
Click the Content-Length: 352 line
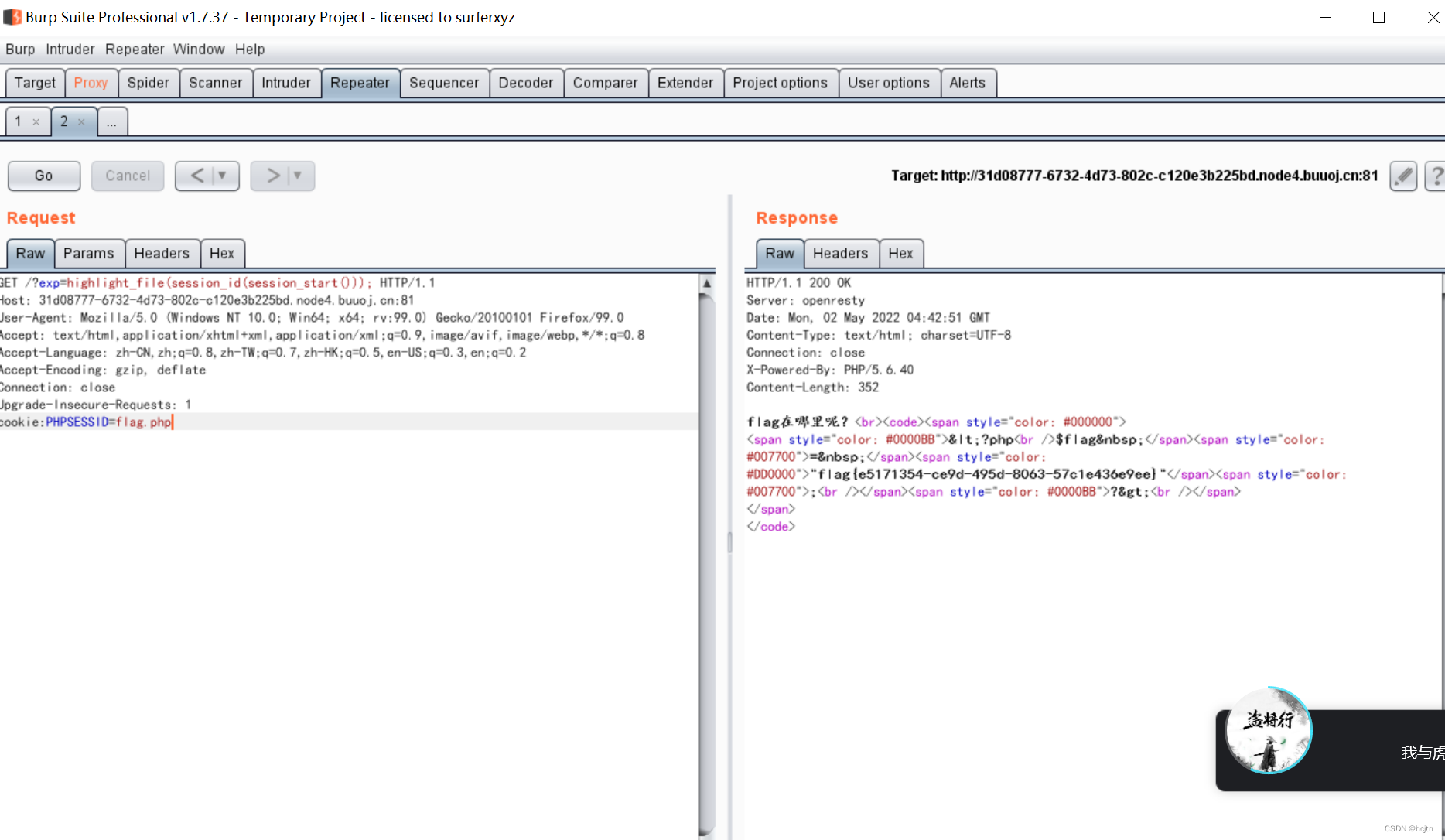point(812,388)
